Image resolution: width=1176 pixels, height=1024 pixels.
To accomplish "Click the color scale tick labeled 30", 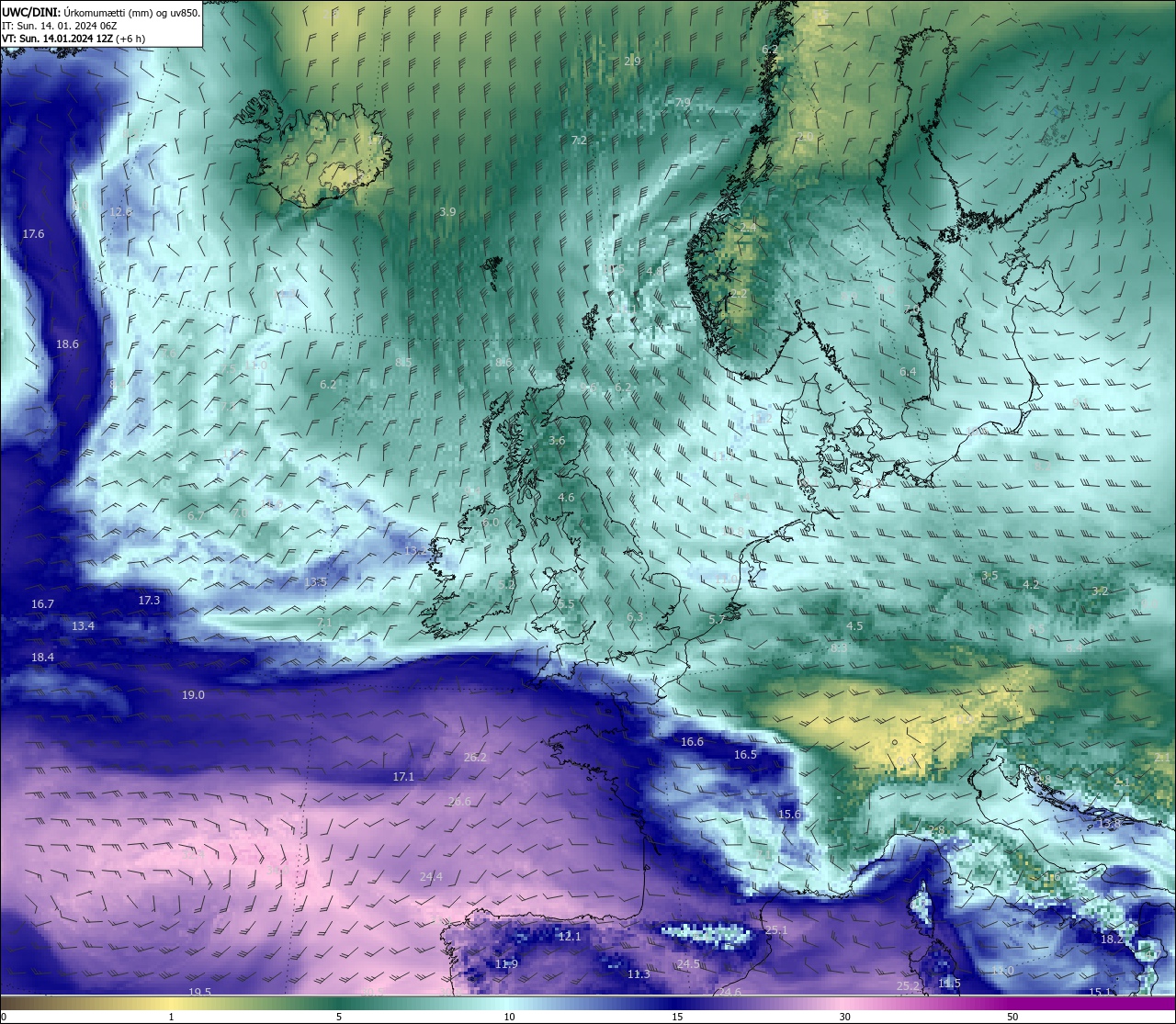I will point(844,1017).
